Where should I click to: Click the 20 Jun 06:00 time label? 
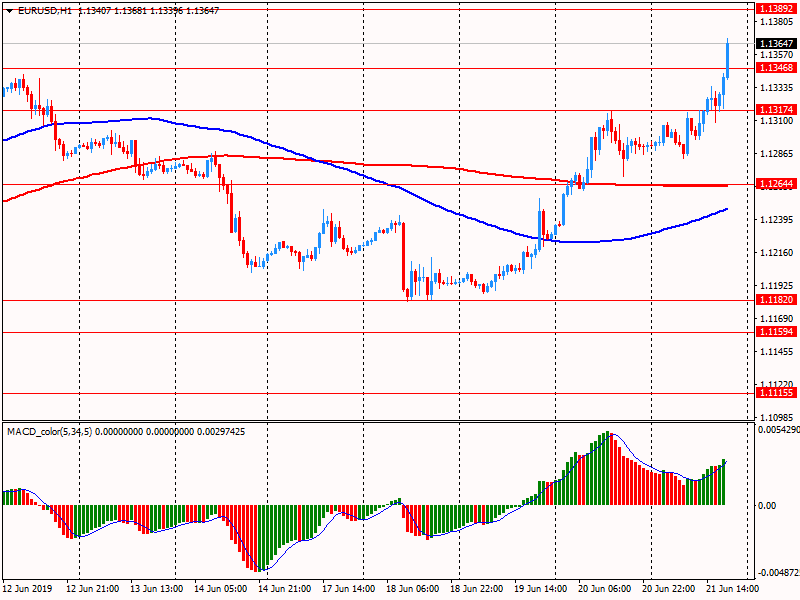(x=605, y=588)
